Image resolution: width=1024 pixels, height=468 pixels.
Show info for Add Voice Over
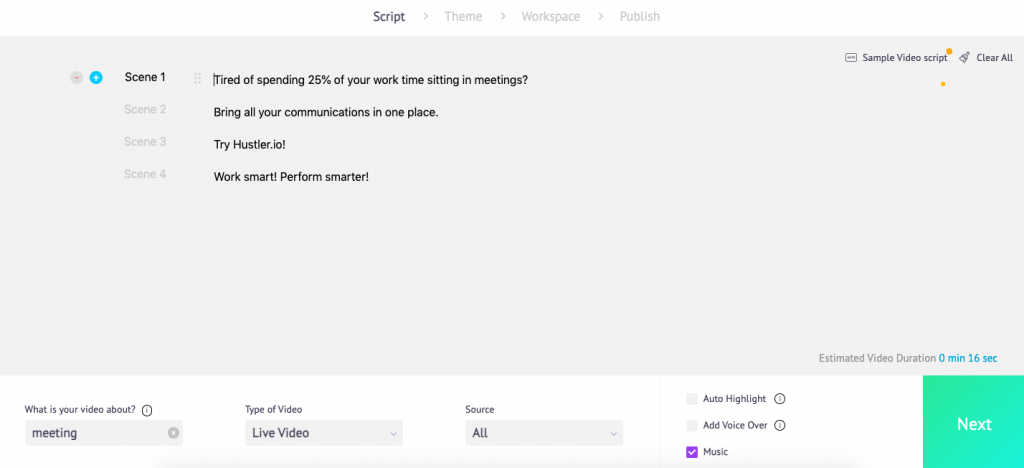780,426
